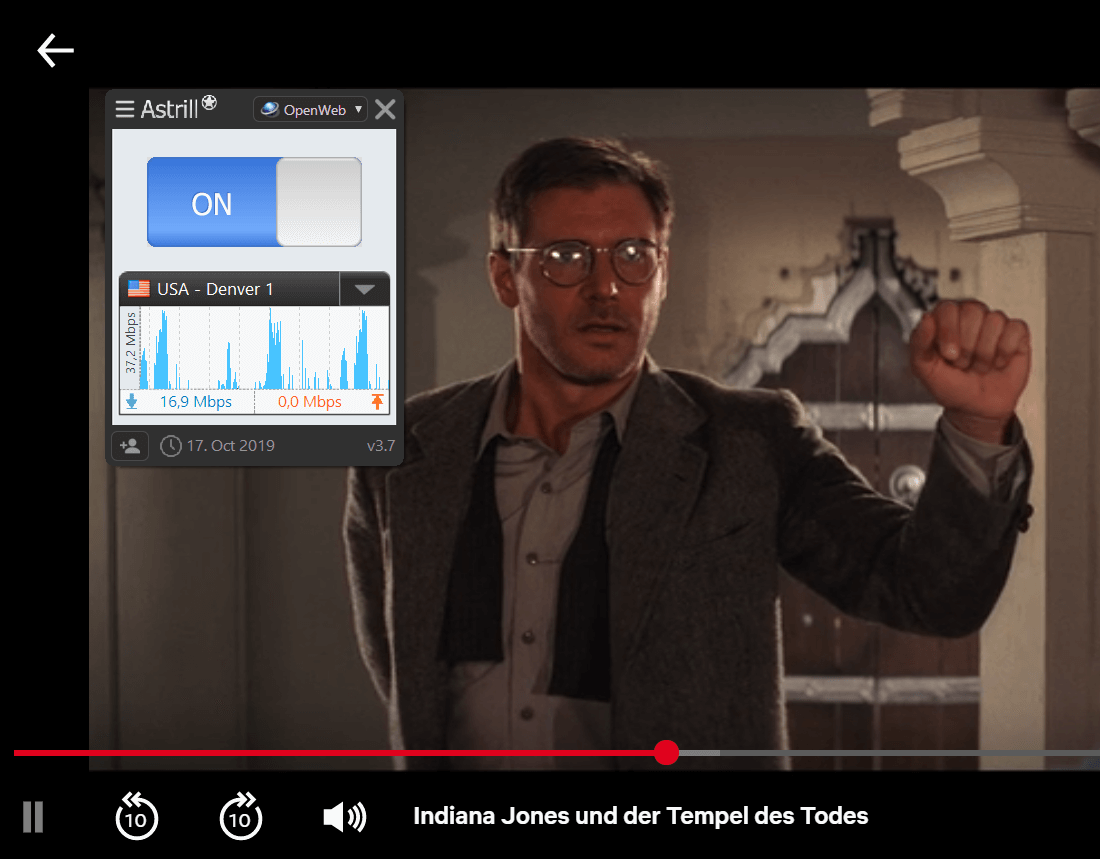Click the 0,0 Mbps upload speed

[309, 402]
